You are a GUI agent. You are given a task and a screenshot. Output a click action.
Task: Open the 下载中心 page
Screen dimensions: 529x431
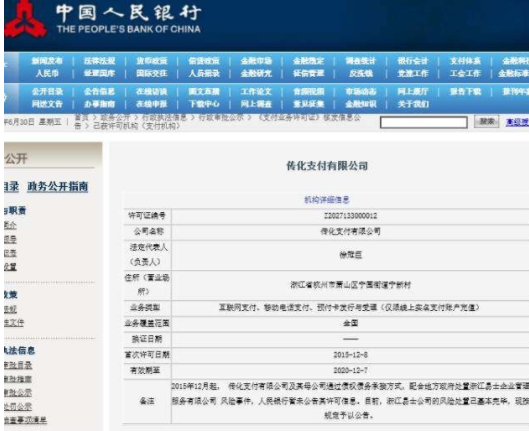click(204, 104)
